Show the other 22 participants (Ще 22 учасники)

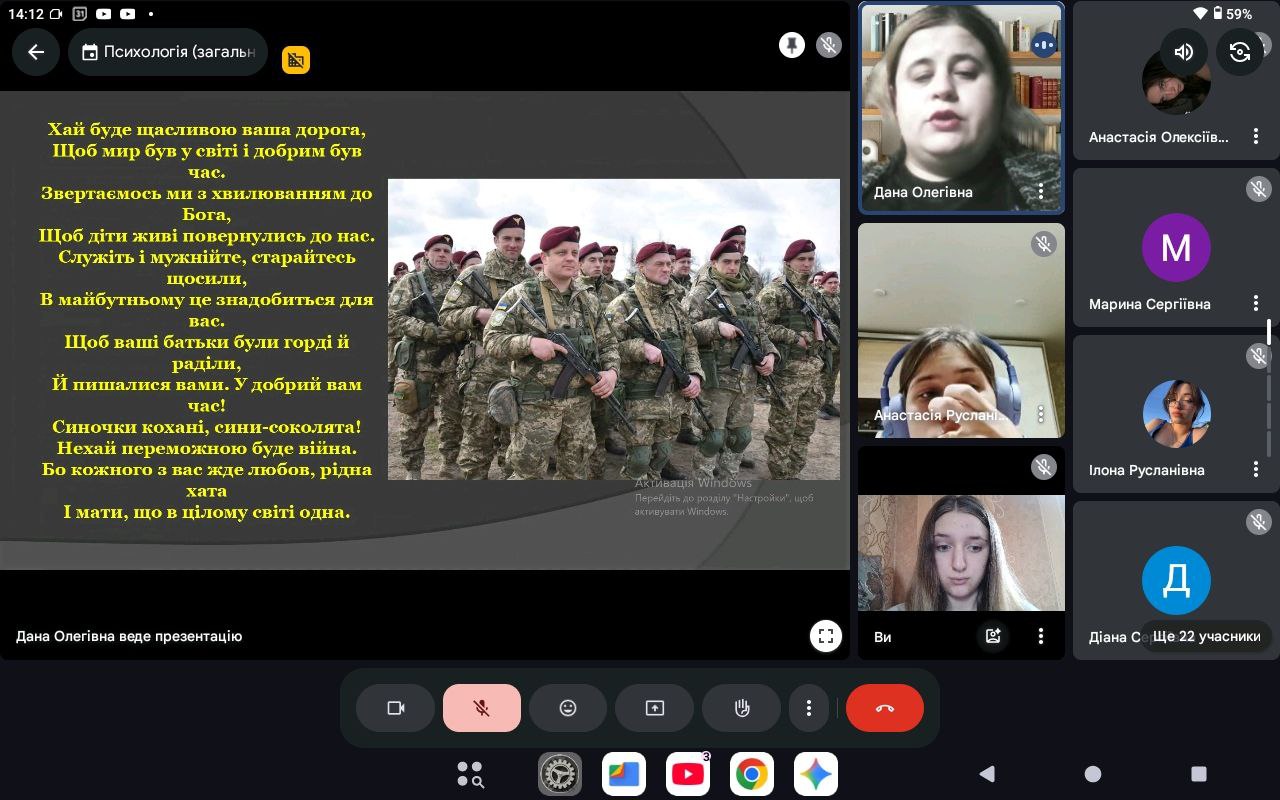tap(1206, 636)
